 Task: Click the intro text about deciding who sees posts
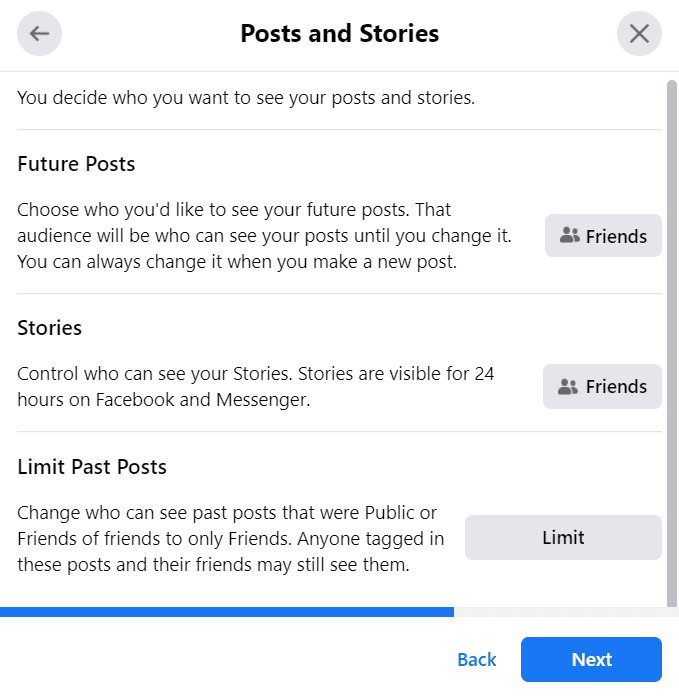coord(246,98)
